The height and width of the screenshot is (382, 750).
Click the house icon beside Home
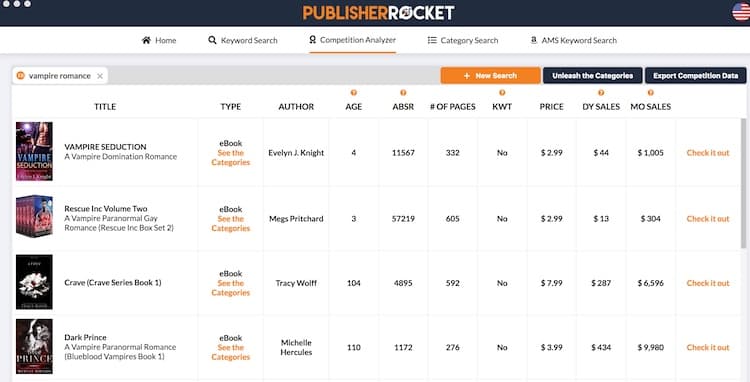pyautogui.click(x=146, y=40)
